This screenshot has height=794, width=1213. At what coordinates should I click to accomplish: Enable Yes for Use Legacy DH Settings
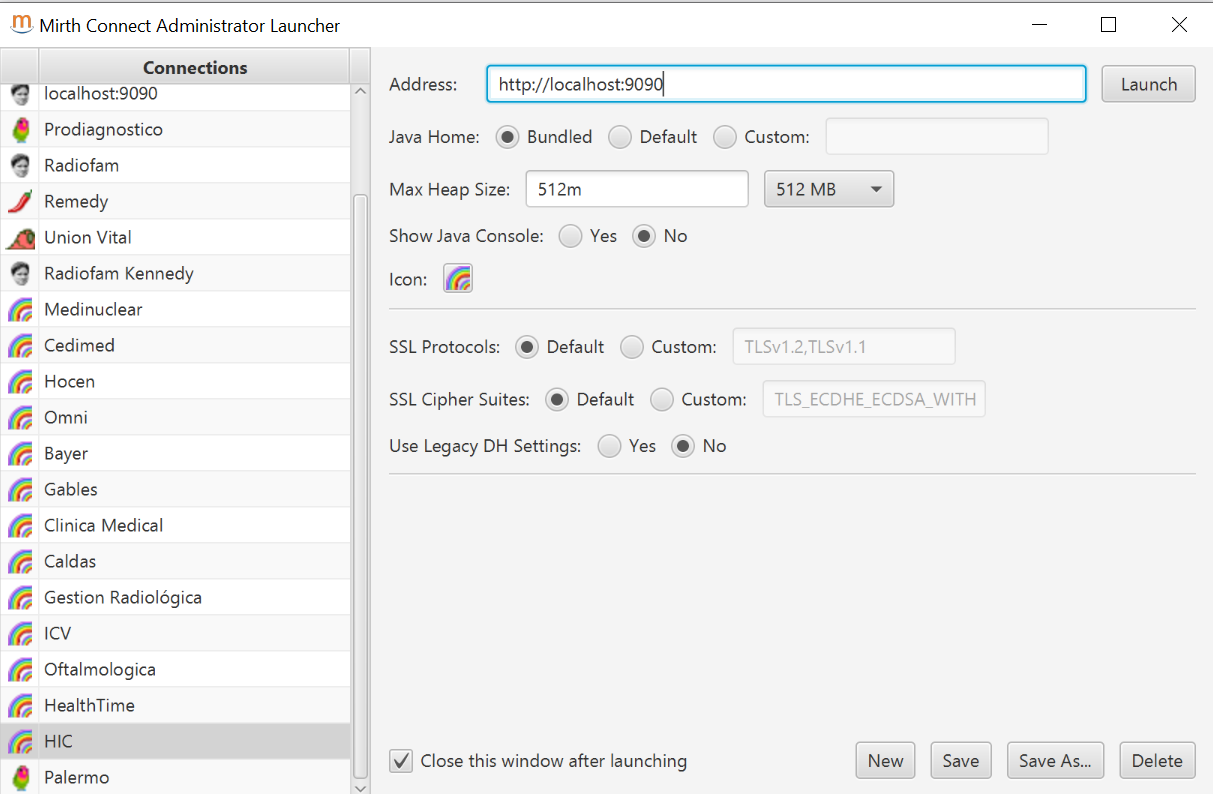pos(609,446)
